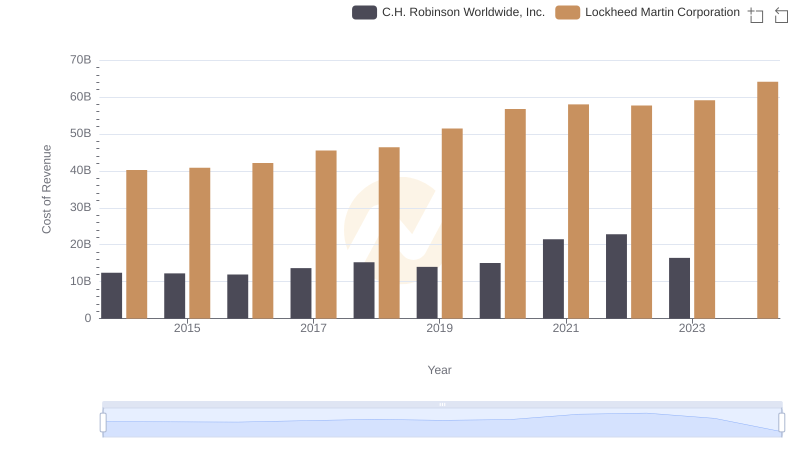The image size is (800, 461).
Task: Click inside the range slider preview area
Action: (442, 423)
